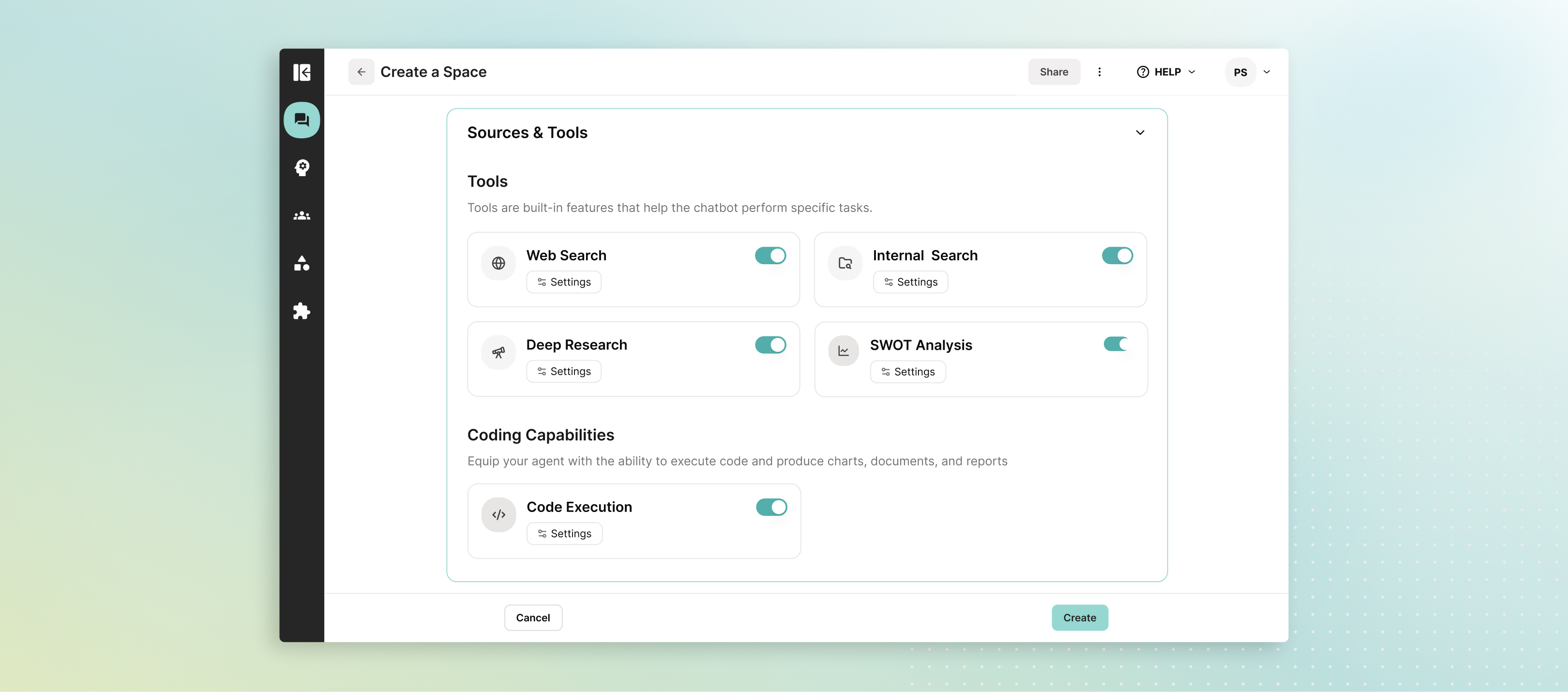Toggle Deep Research off
Viewport: 1568px width, 692px height.
tap(770, 345)
